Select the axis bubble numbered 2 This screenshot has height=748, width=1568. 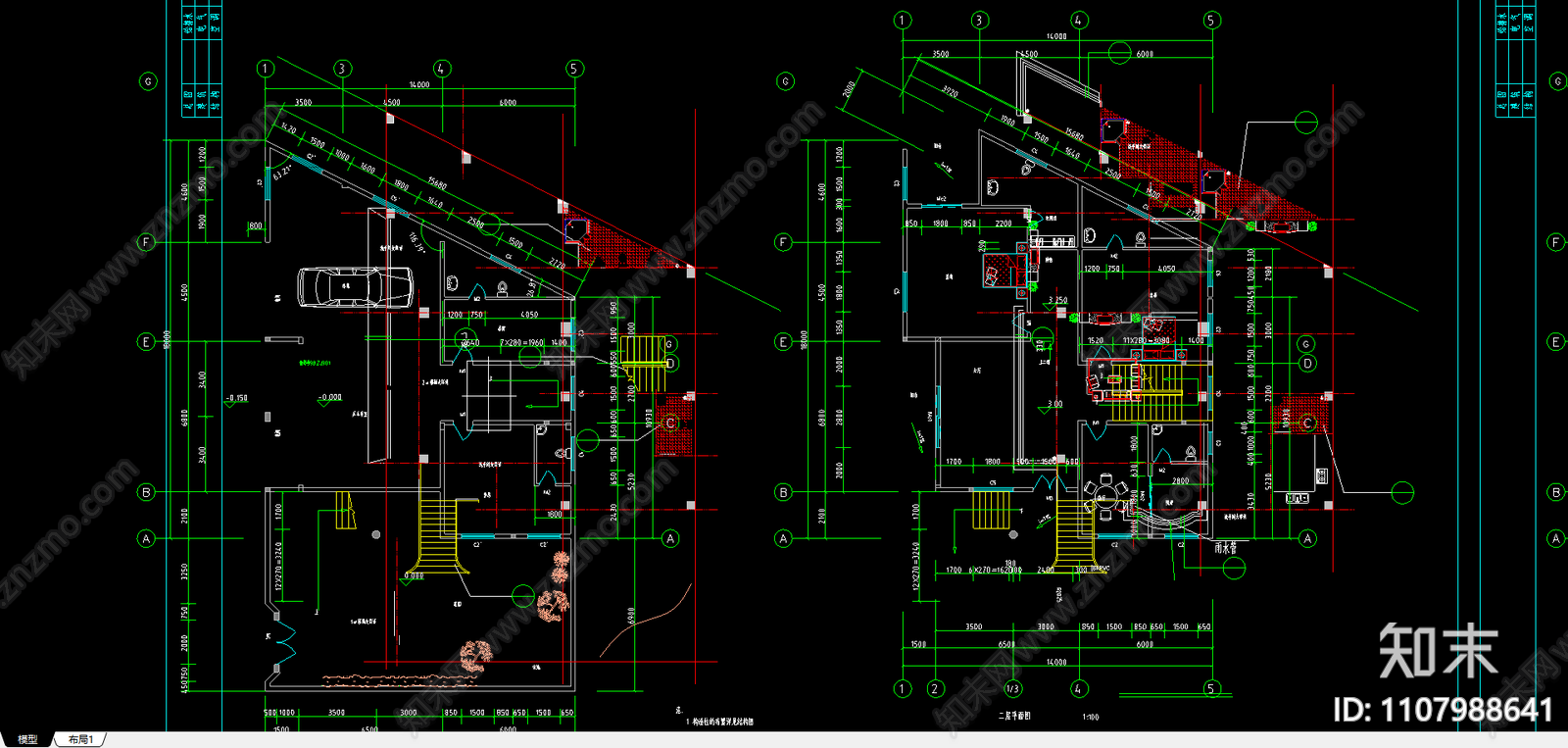pos(935,689)
